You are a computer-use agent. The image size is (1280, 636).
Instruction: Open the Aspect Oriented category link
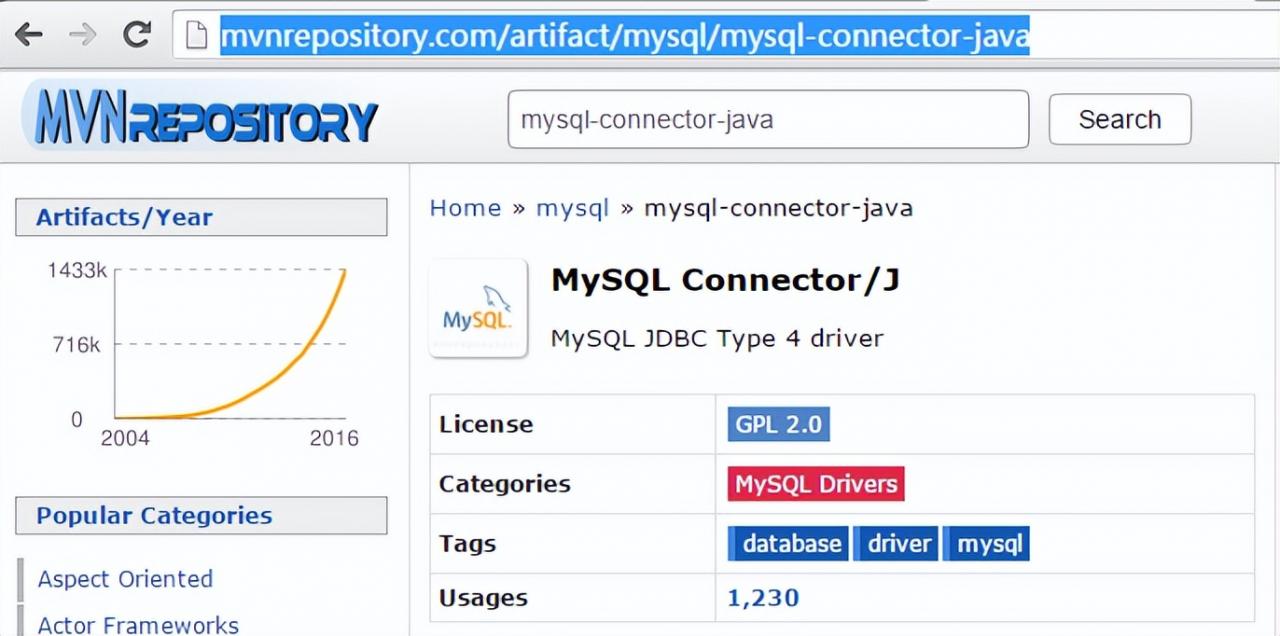[125, 579]
